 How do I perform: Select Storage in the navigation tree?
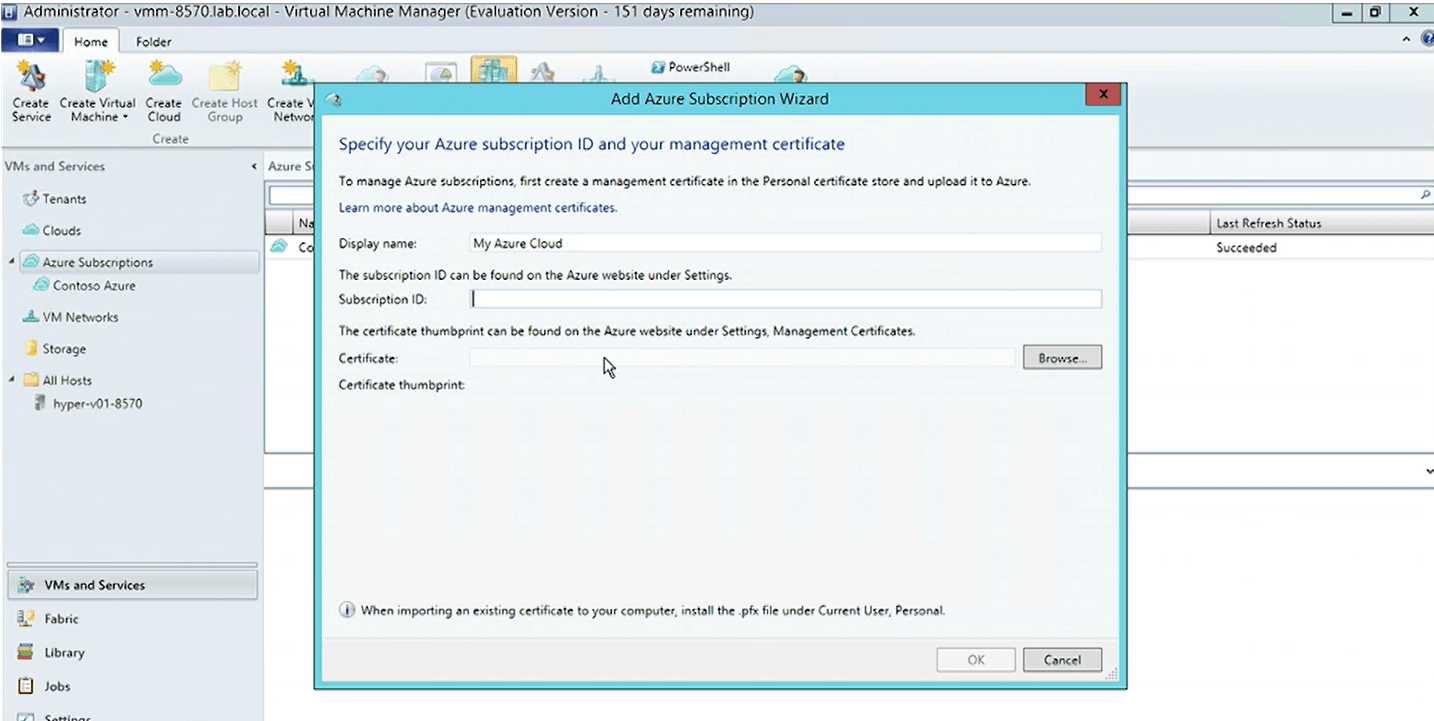(64, 350)
